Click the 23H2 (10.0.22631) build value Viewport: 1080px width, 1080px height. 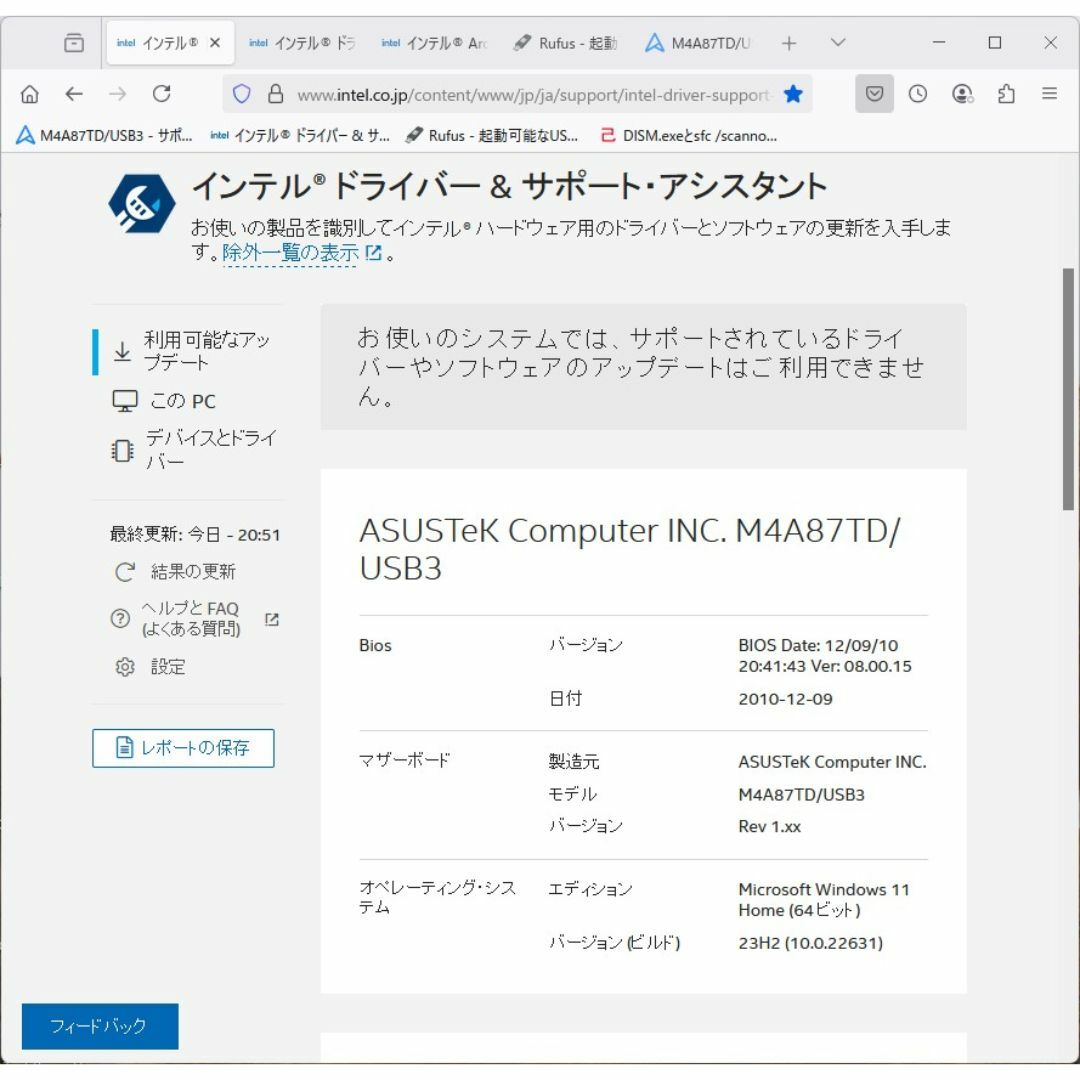click(x=810, y=943)
